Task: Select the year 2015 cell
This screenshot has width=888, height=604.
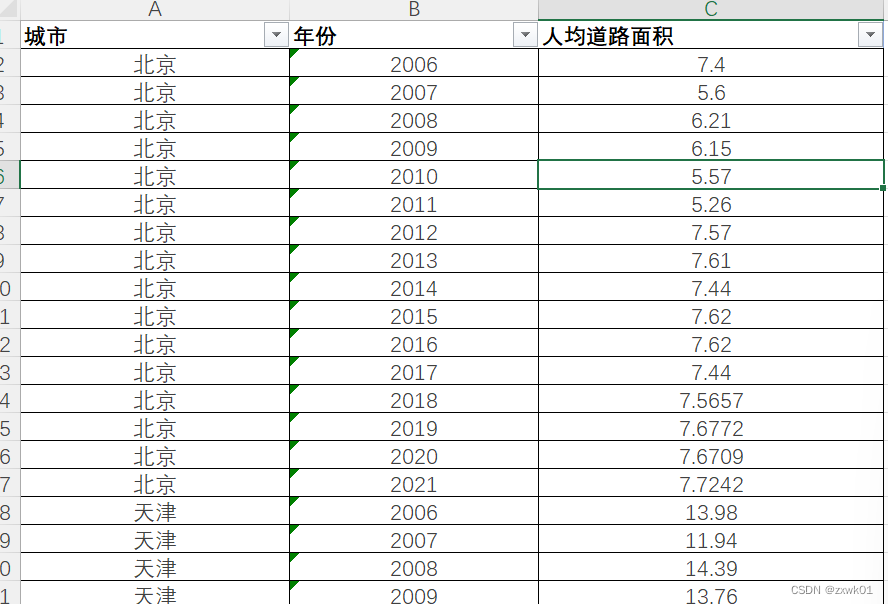Action: 414,315
